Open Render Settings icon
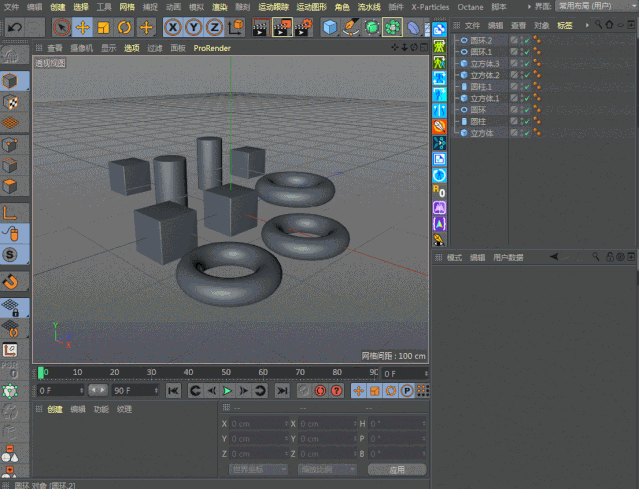This screenshot has height=489, width=639. 303,28
